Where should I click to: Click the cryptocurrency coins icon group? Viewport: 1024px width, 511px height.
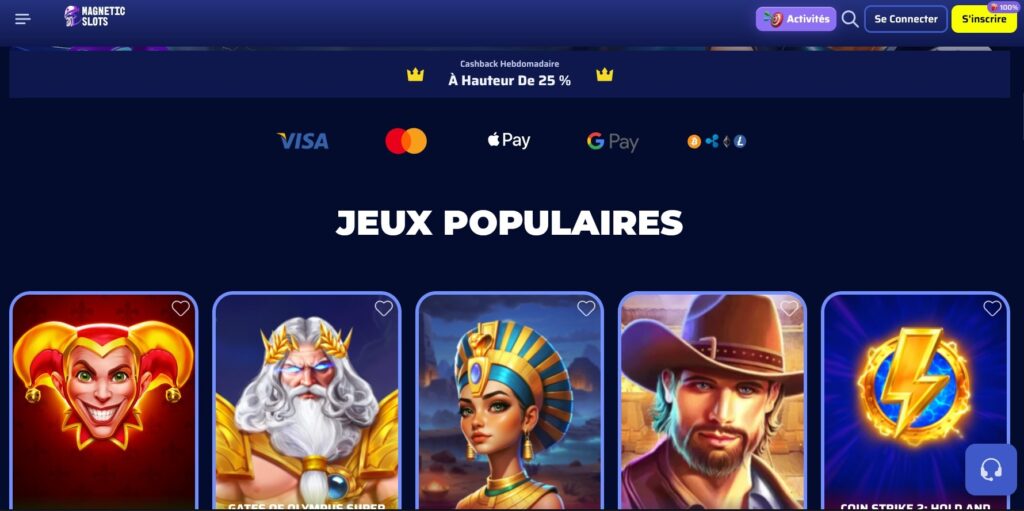click(716, 141)
